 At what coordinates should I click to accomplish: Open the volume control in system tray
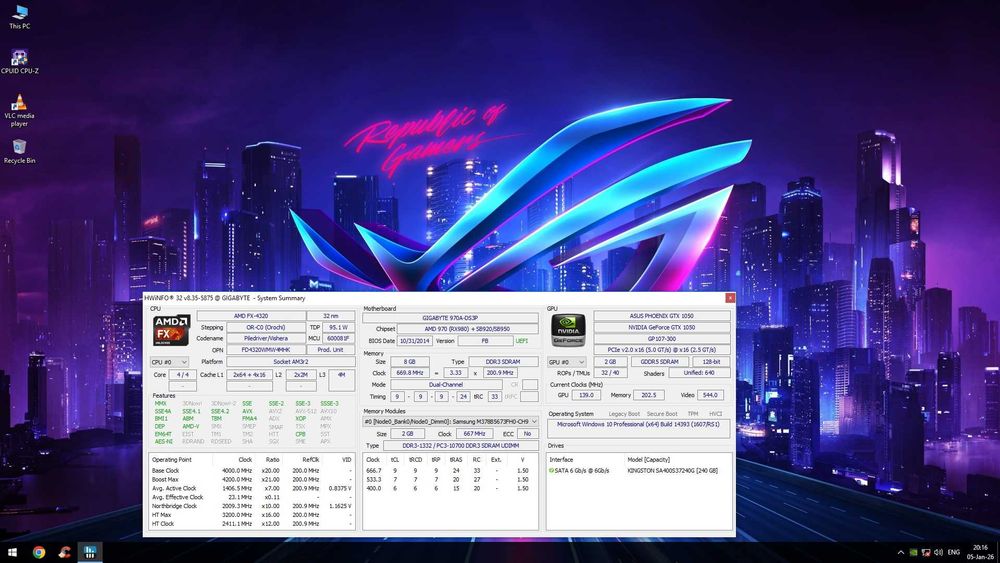[938, 552]
